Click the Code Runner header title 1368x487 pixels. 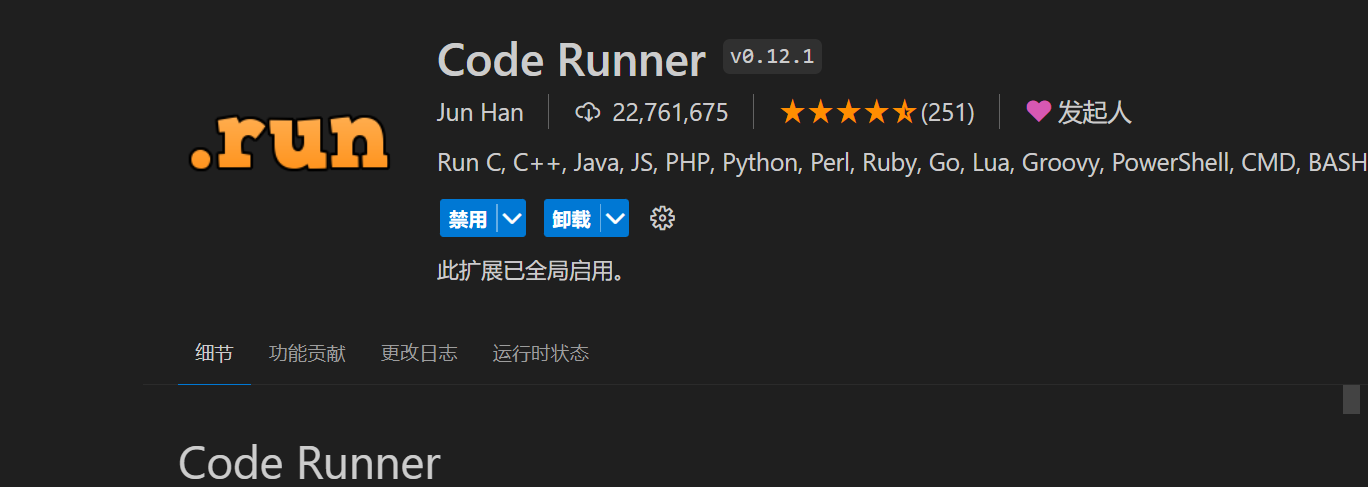[571, 60]
